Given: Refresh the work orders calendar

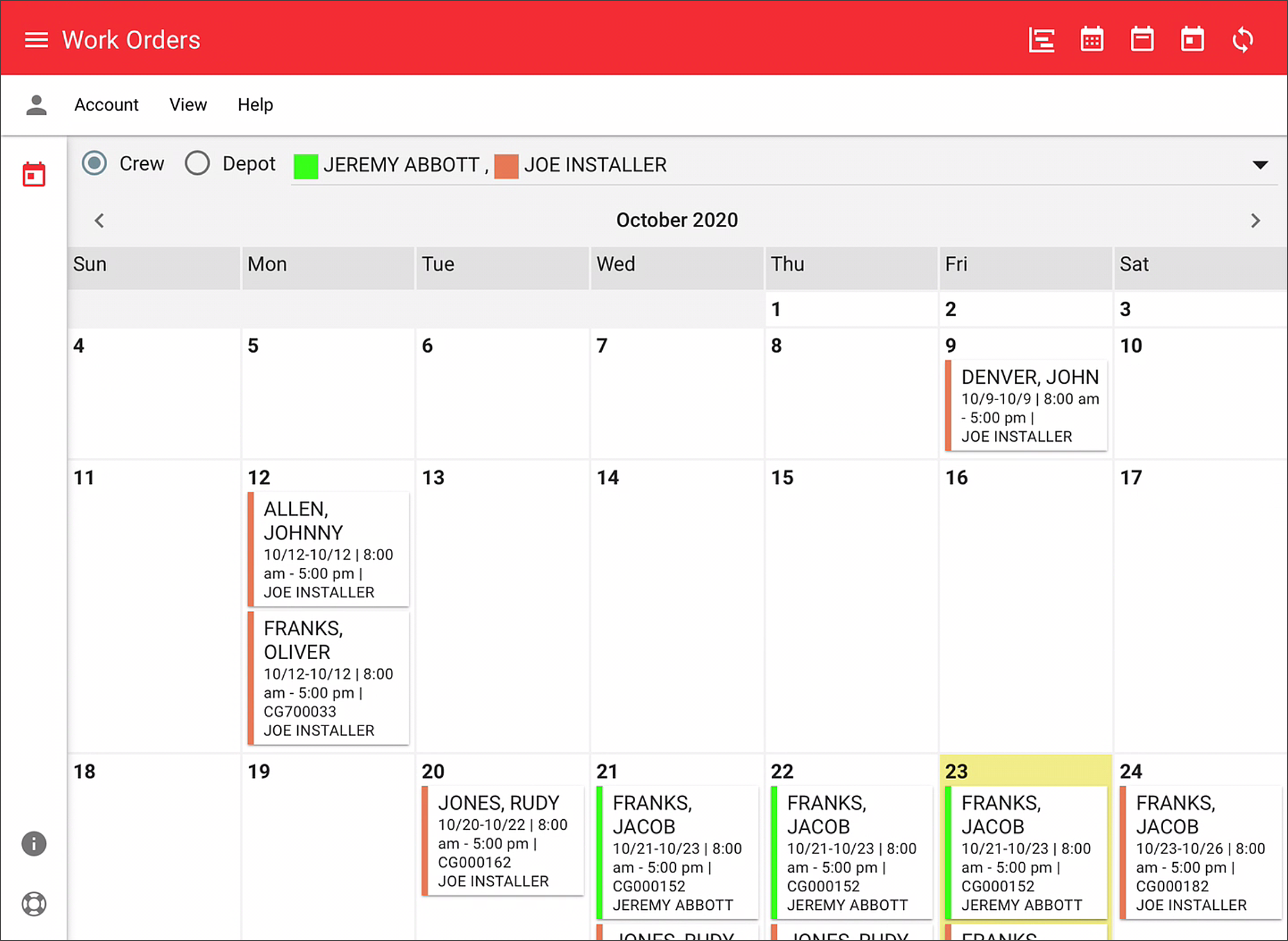Looking at the screenshot, I should (x=1242, y=39).
